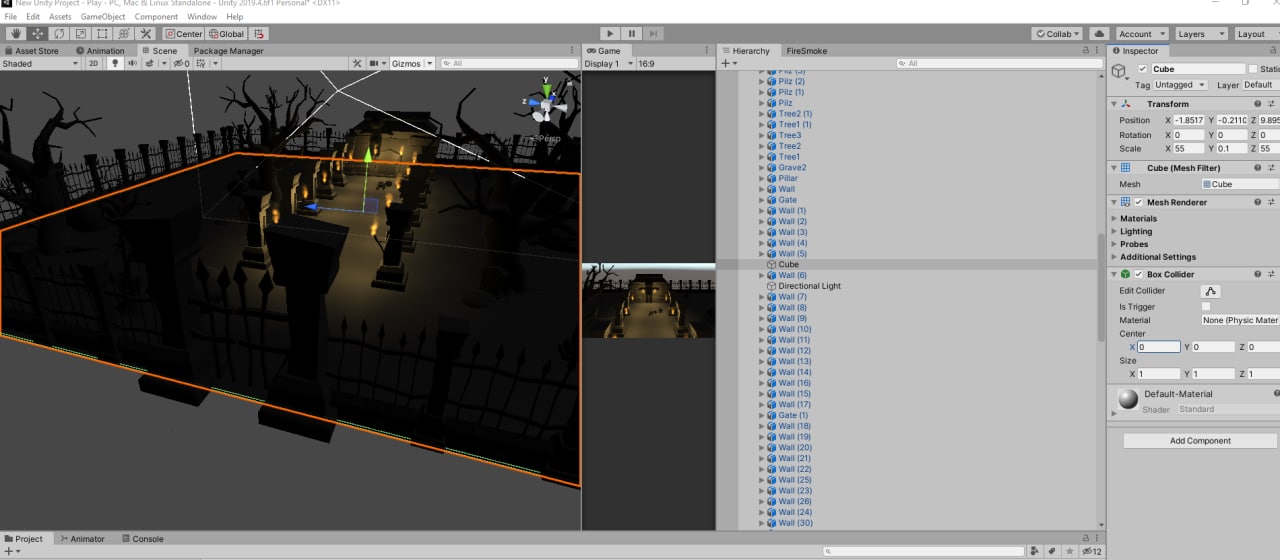Open the scene tools wrench icon near Gizmos

pyautogui.click(x=356, y=63)
